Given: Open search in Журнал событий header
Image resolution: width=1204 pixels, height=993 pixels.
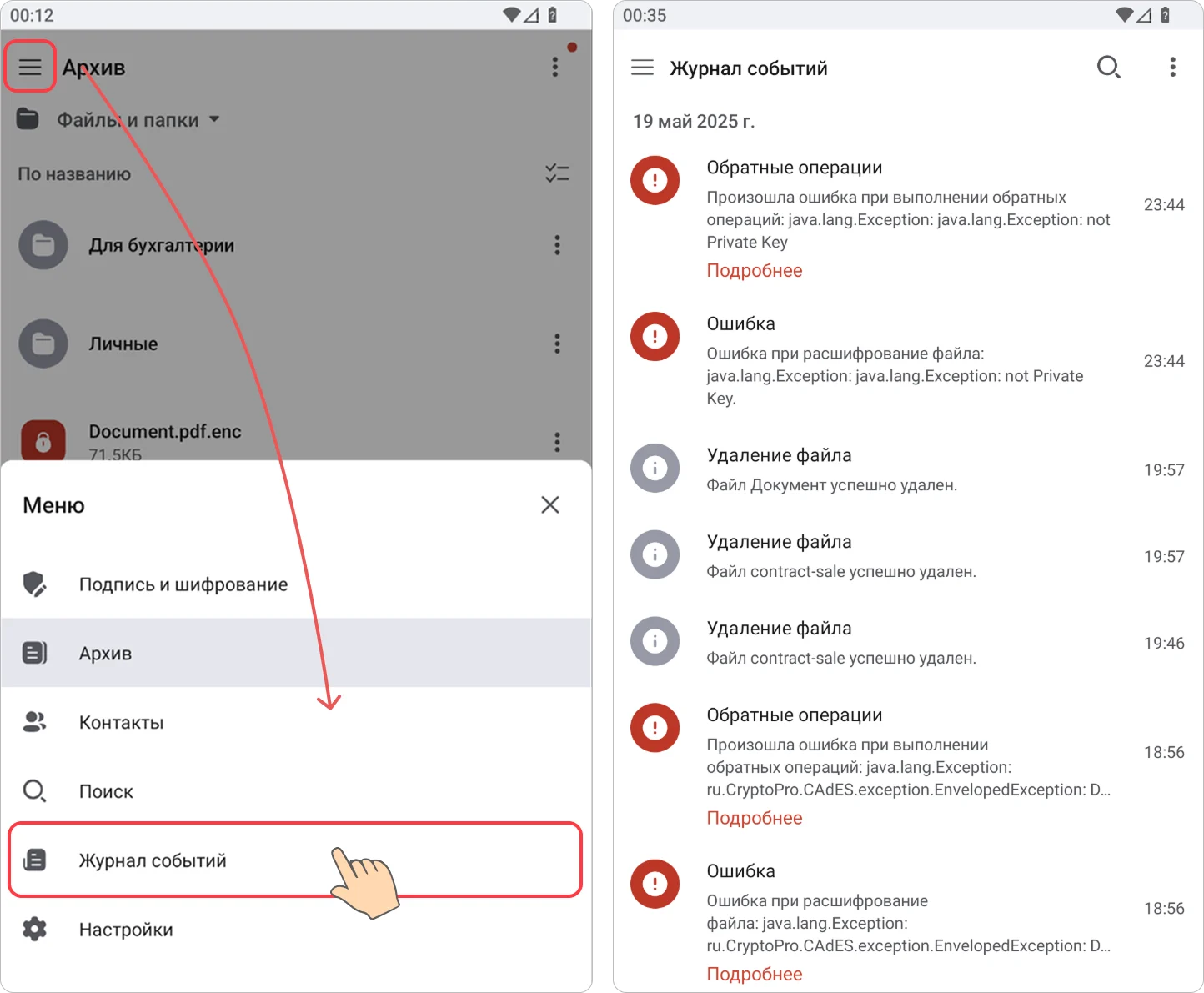Looking at the screenshot, I should (x=1108, y=68).
